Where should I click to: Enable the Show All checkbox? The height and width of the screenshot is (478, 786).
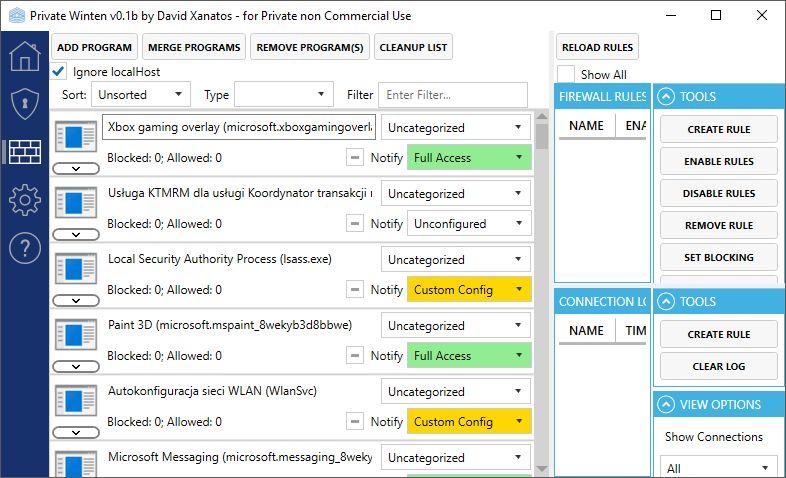(x=566, y=75)
